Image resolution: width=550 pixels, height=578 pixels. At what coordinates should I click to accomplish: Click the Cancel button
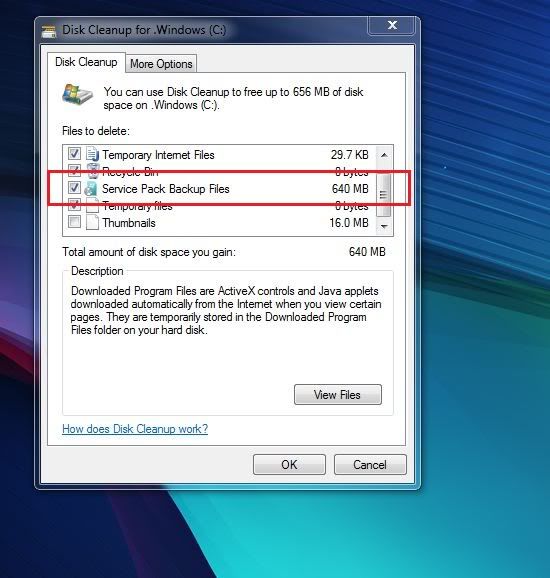[x=370, y=464]
